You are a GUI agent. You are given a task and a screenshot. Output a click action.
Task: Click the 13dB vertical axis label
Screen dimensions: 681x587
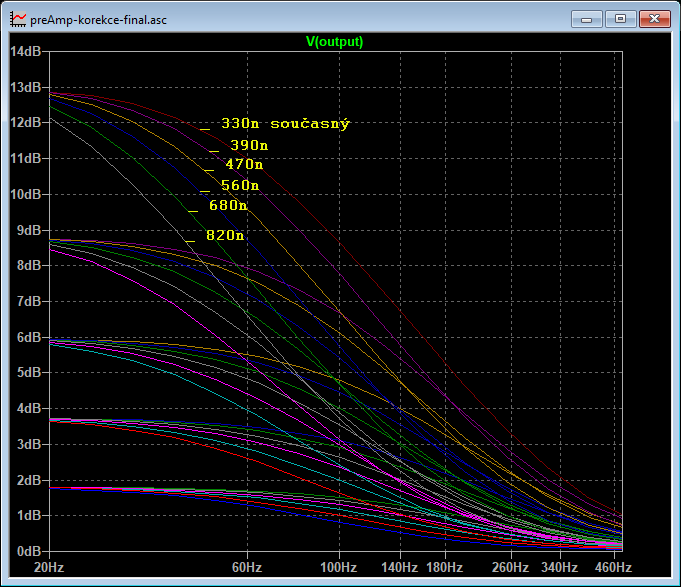pyautogui.click(x=25, y=87)
